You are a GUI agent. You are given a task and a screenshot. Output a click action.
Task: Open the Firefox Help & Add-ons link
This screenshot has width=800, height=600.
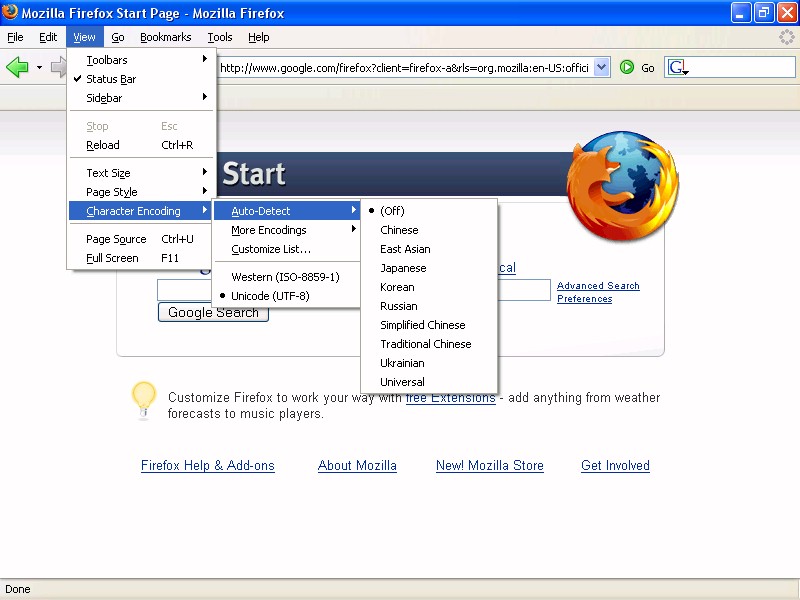point(208,465)
